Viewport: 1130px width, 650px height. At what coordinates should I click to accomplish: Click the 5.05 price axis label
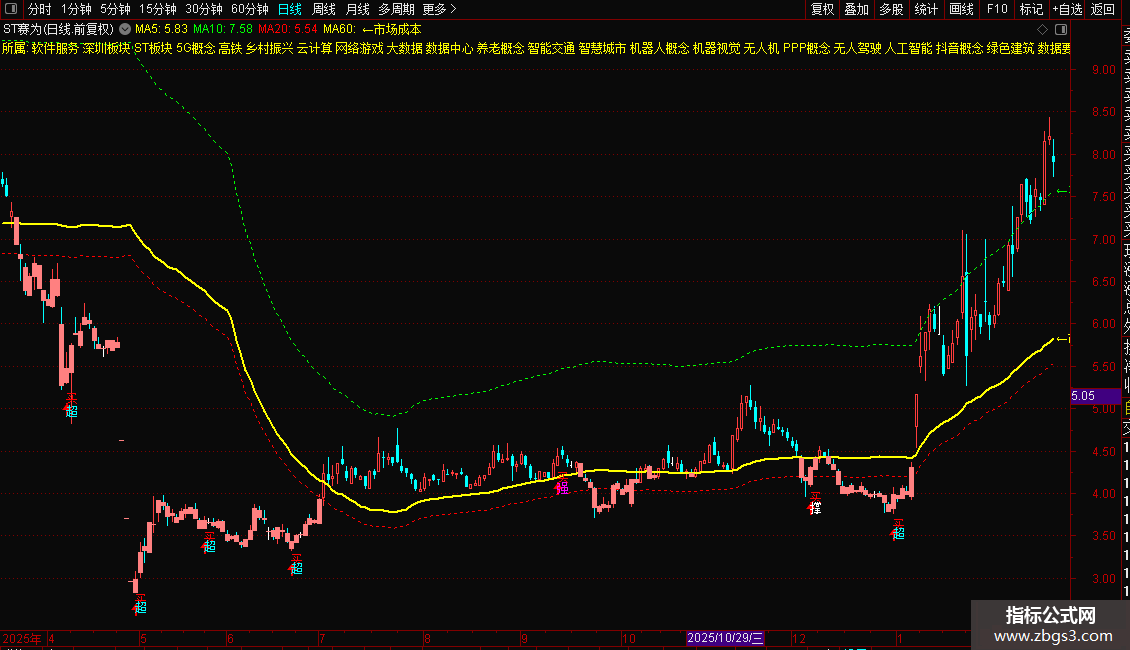pyautogui.click(x=1095, y=396)
